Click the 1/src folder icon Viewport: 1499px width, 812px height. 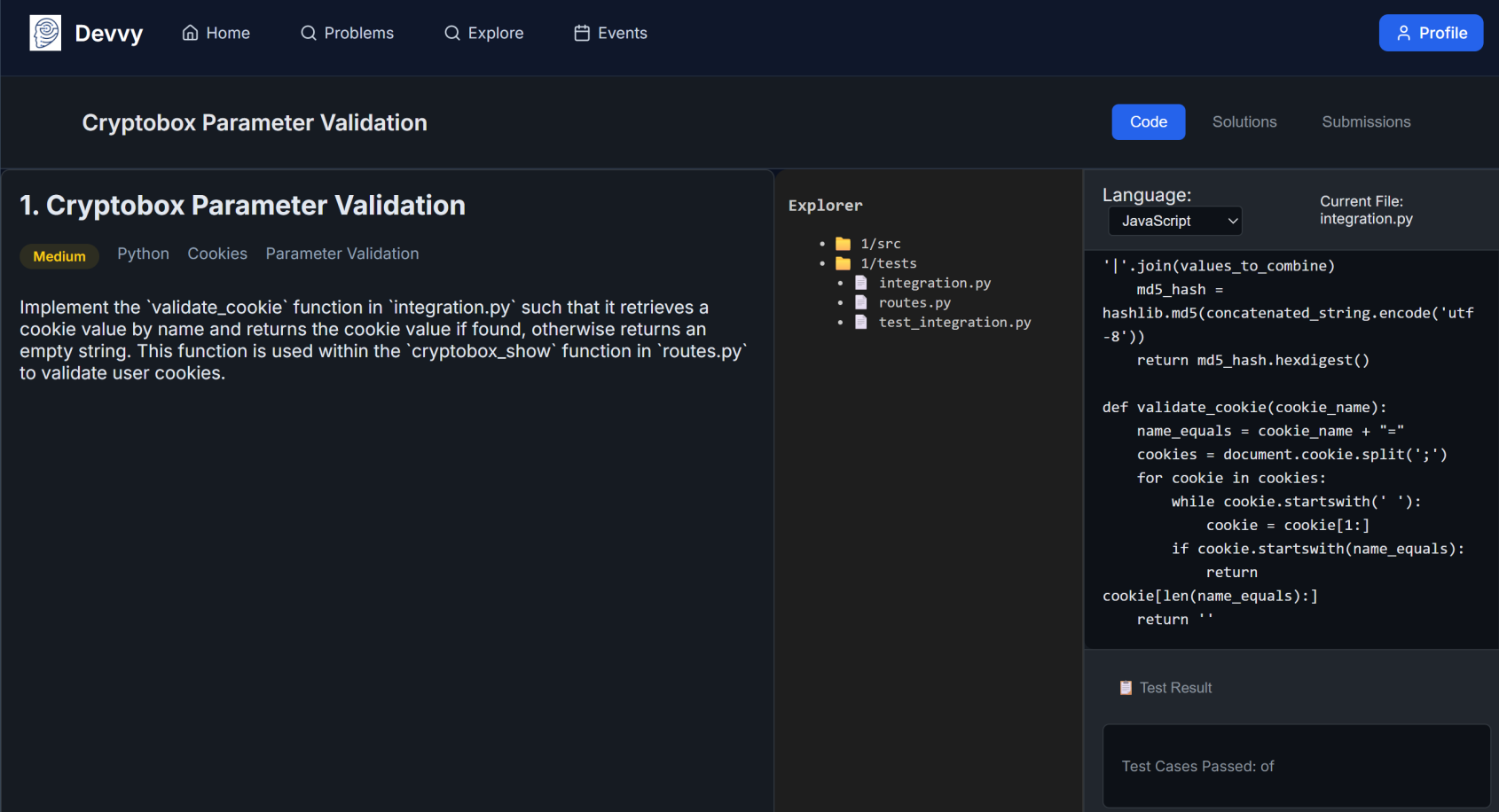(843, 244)
